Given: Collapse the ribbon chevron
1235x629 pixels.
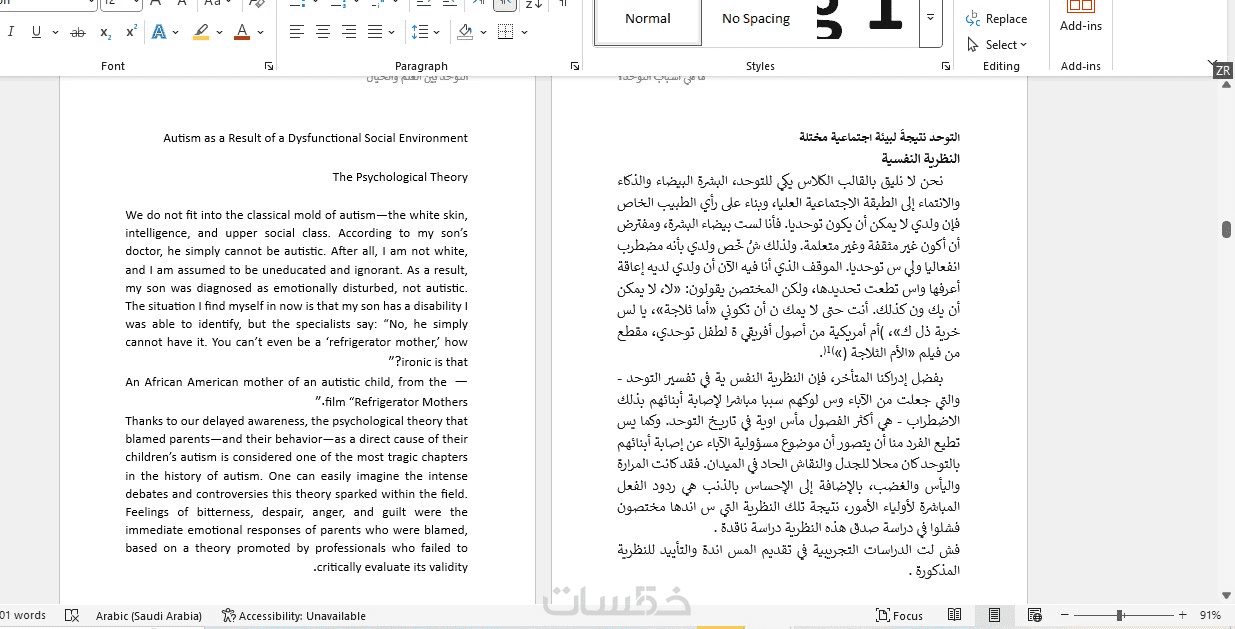Looking at the screenshot, I should coord(1213,65).
